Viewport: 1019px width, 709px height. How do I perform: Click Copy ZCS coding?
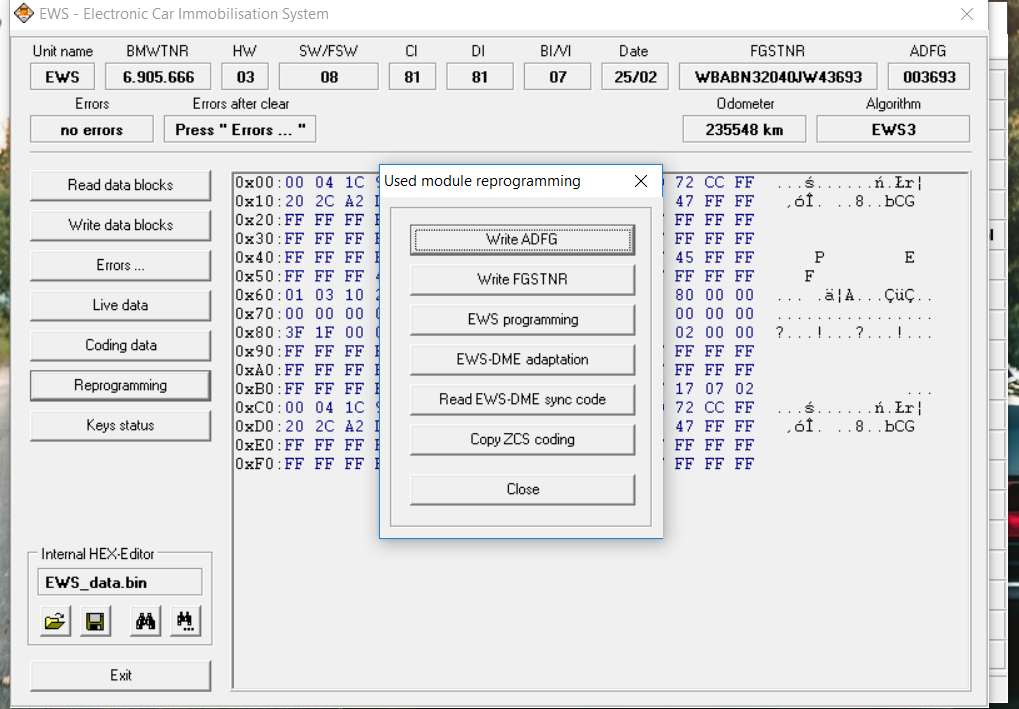[522, 440]
